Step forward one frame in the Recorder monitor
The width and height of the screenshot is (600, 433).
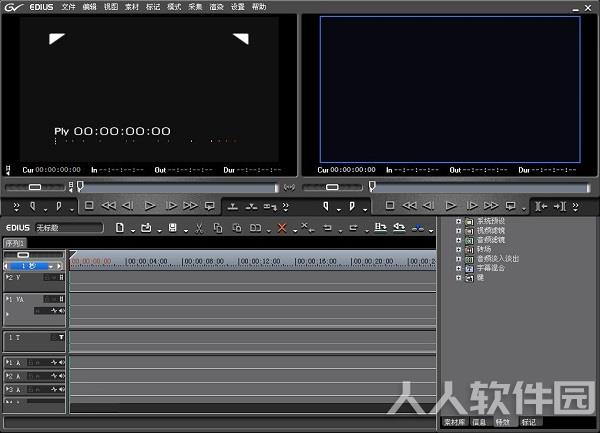(x=472, y=206)
